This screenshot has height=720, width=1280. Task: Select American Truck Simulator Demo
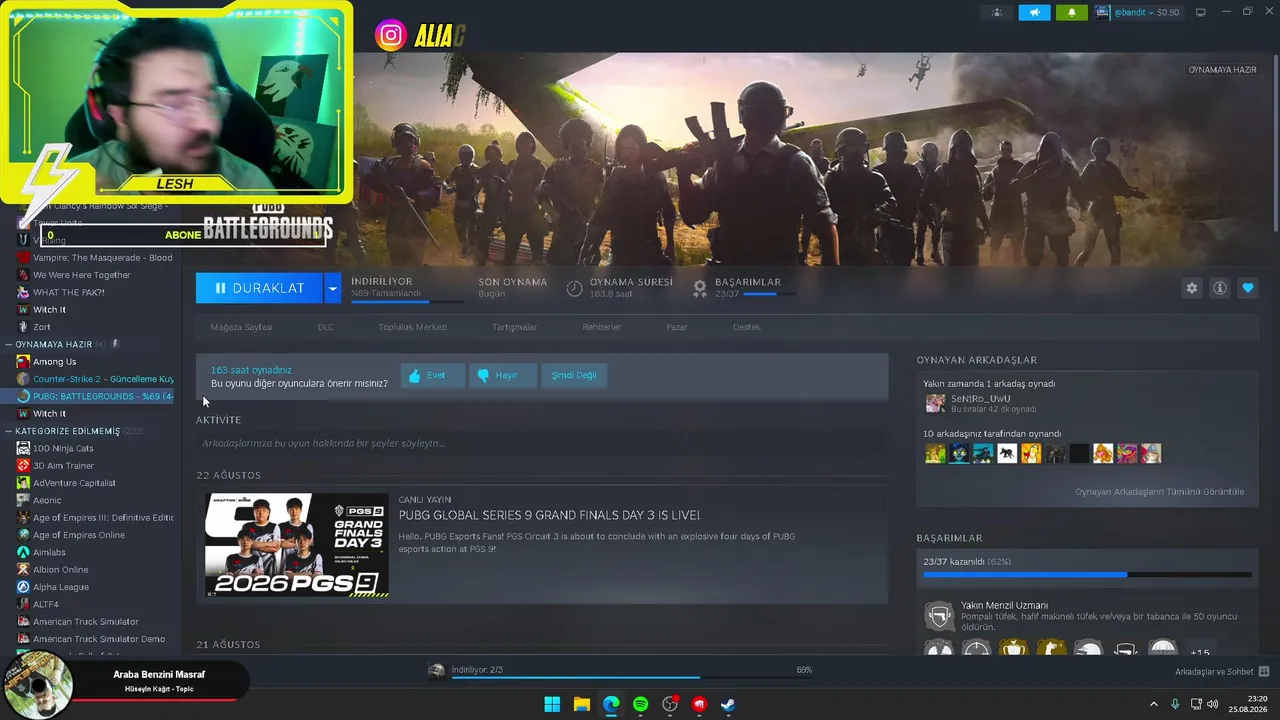(x=99, y=639)
